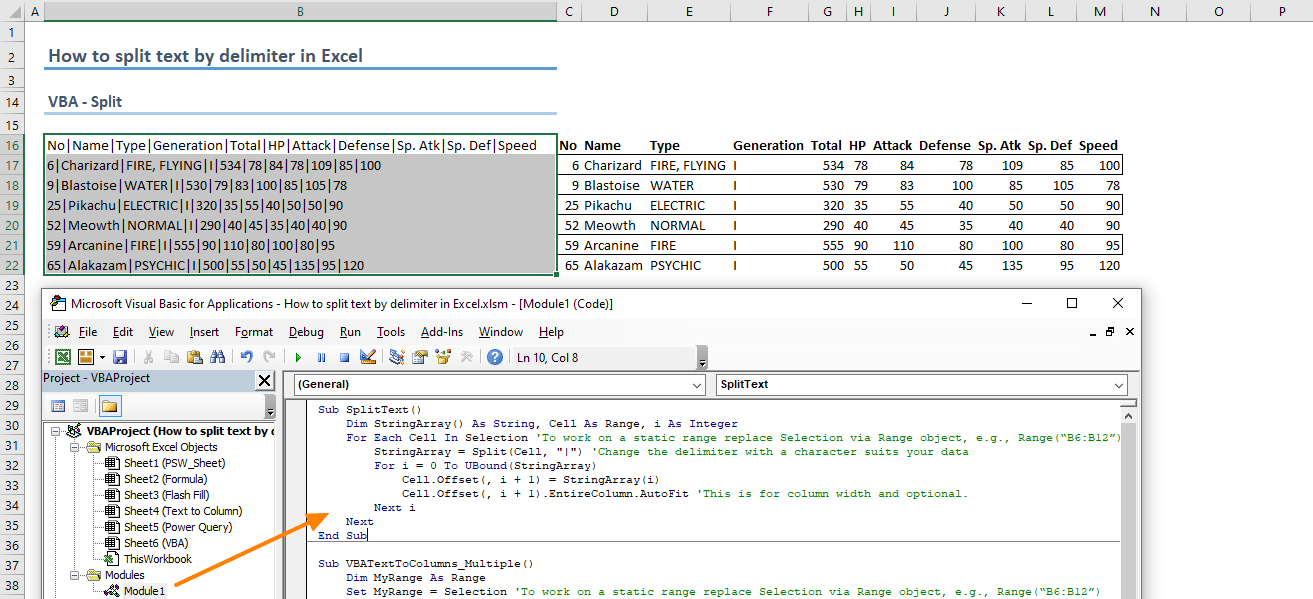Select ThisWorkbook in project tree

click(157, 559)
